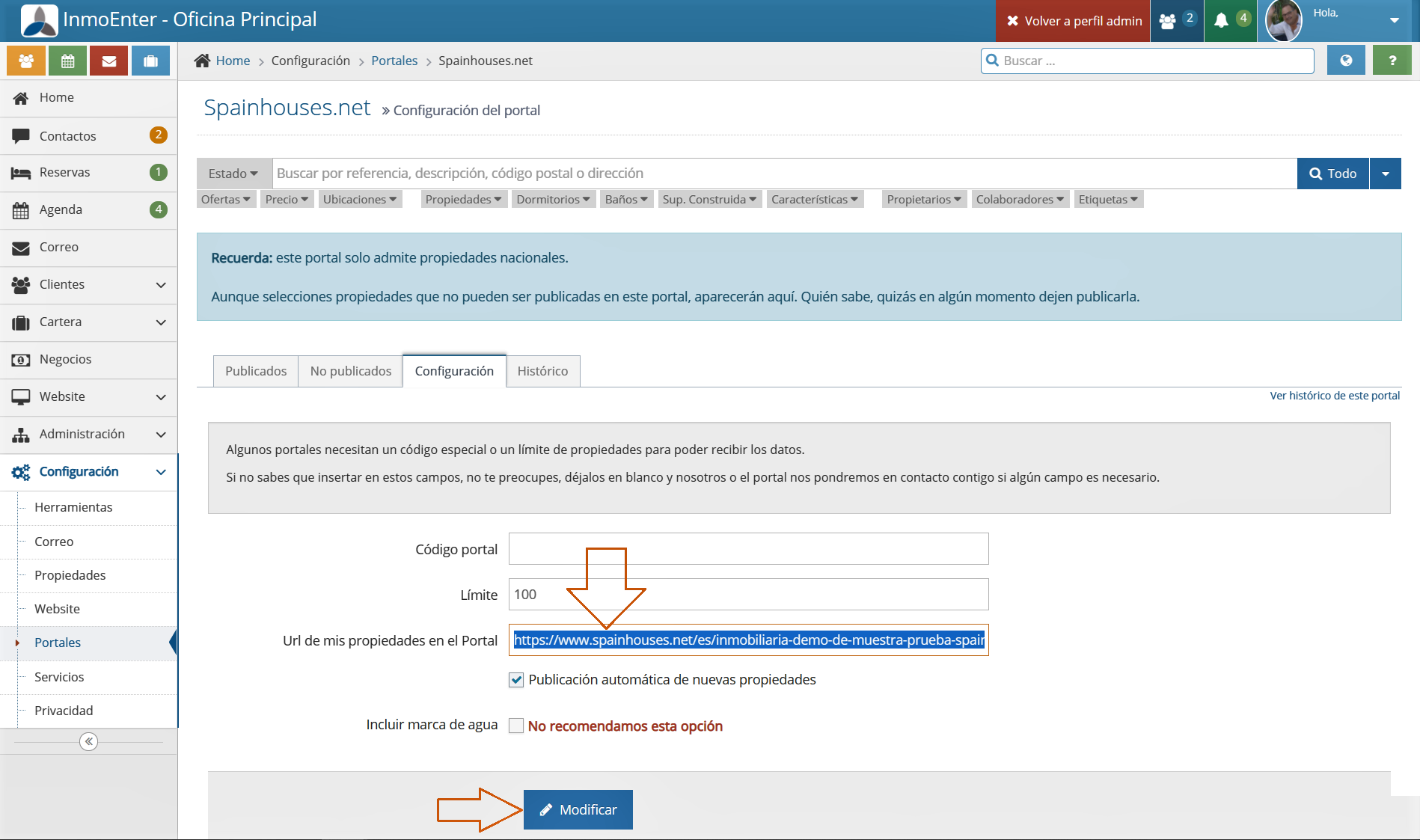Viewport: 1420px width, 840px height.
Task: Select the Configuración tab
Action: (x=454, y=371)
